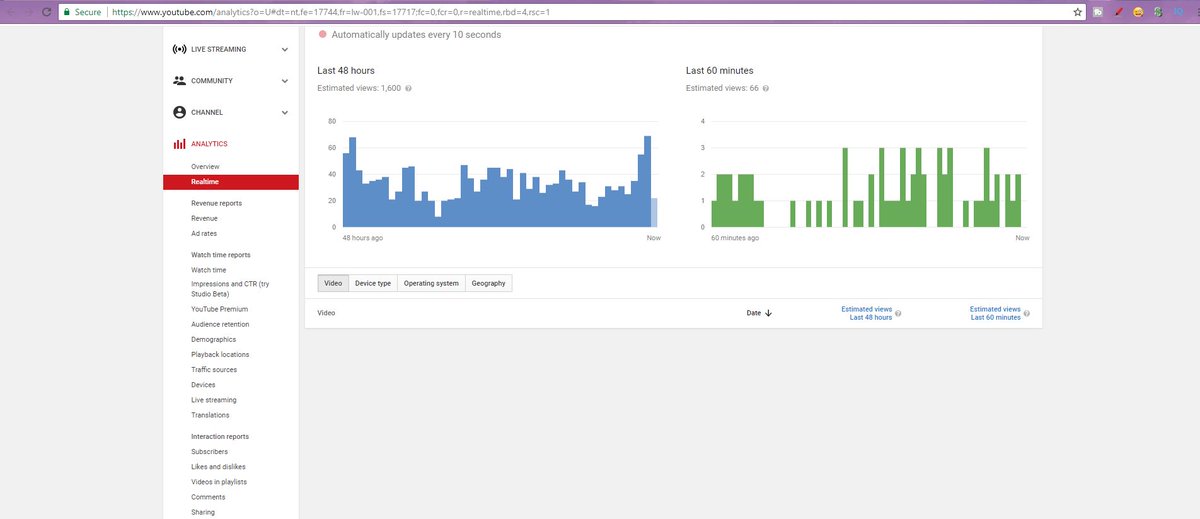Open Videos in playlists report
Viewport: 1200px width, 519px height.
[x=219, y=482]
